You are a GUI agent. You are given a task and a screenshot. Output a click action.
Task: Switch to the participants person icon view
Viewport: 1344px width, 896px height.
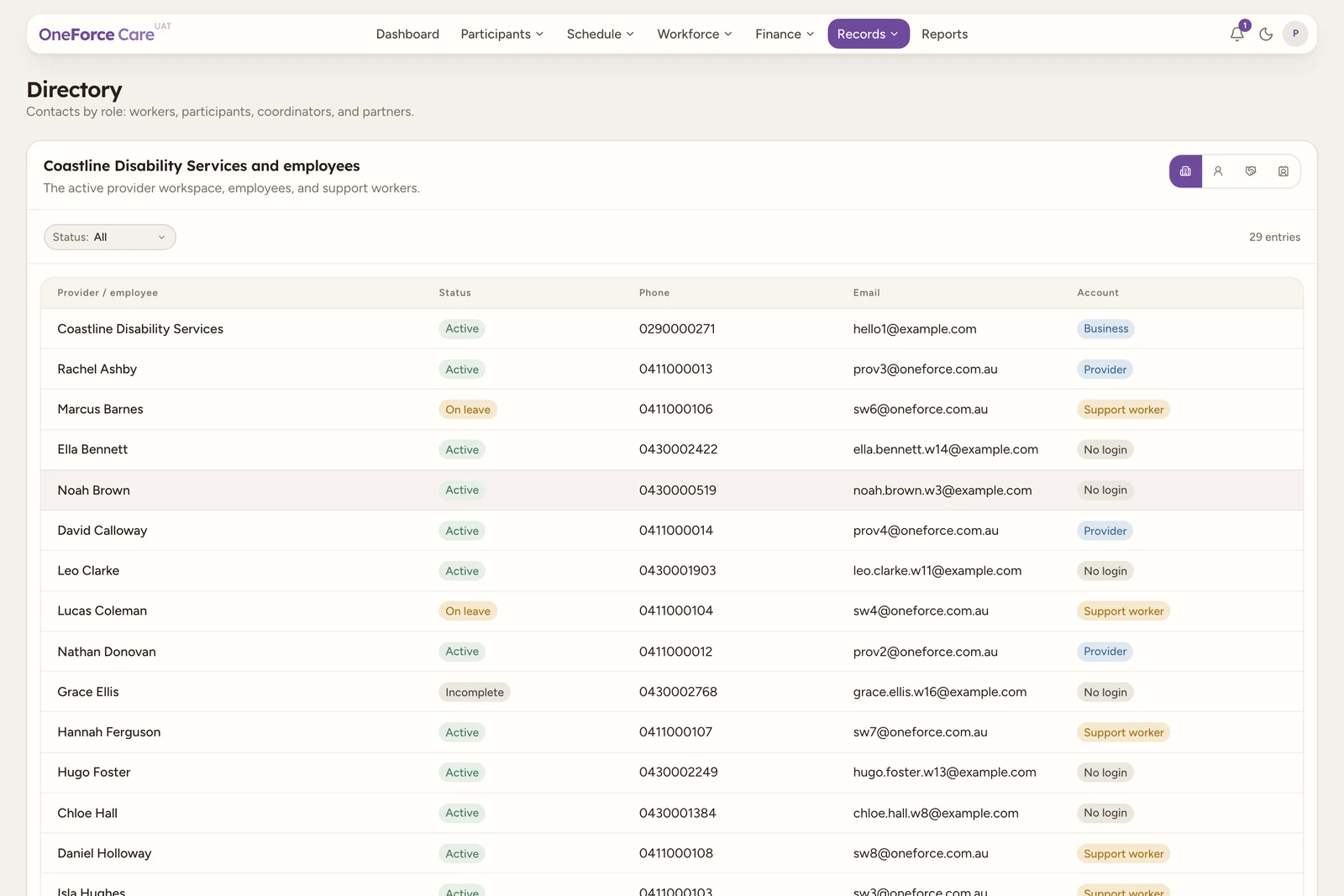(x=1218, y=171)
